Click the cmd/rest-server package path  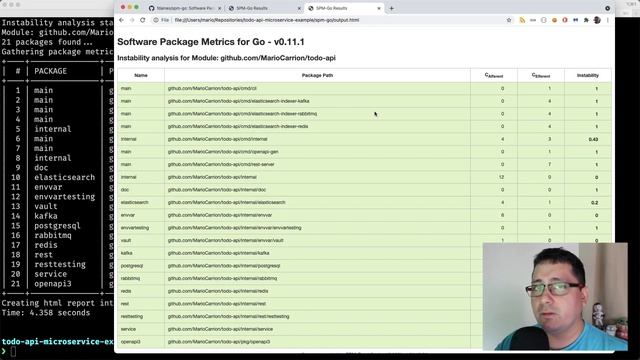(x=221, y=164)
